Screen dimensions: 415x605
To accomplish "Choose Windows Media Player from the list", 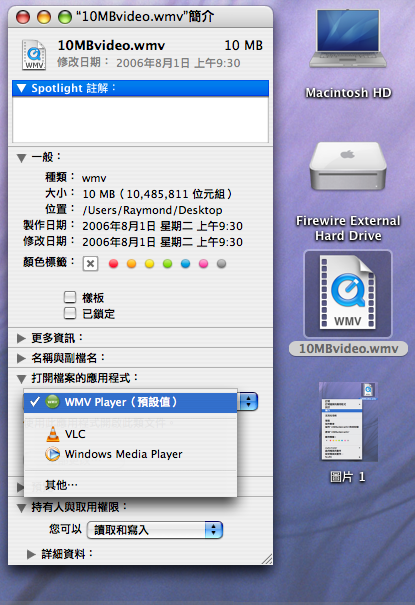I will [x=130, y=454].
